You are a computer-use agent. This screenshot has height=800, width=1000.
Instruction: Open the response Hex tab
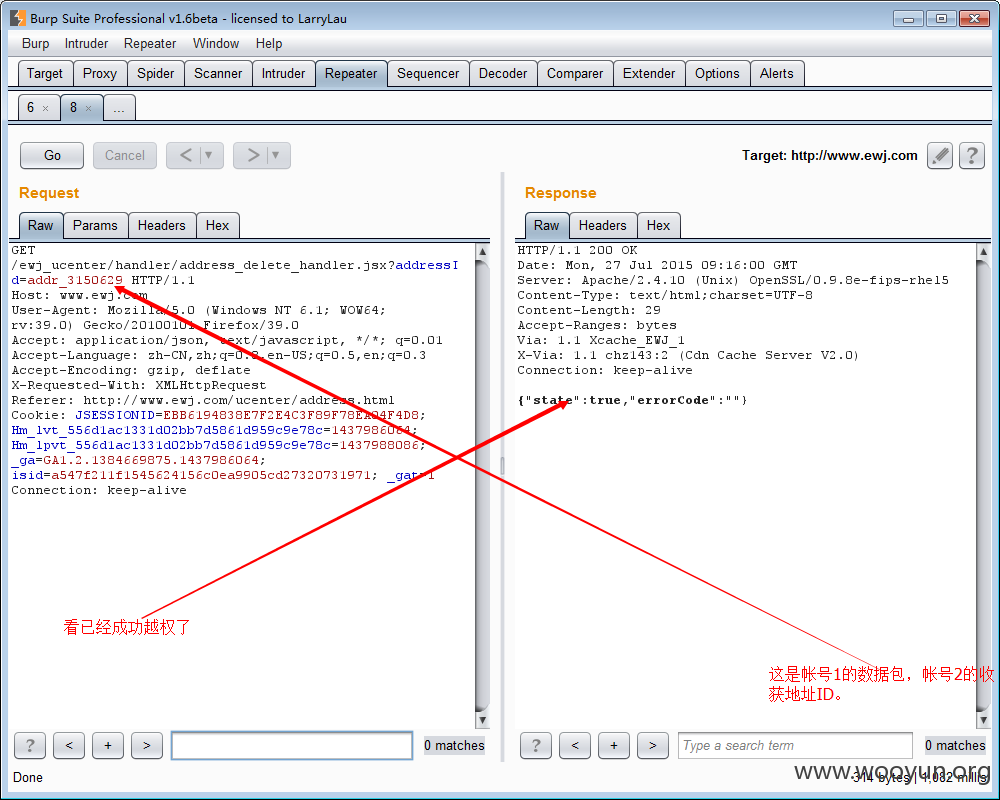[x=658, y=226]
